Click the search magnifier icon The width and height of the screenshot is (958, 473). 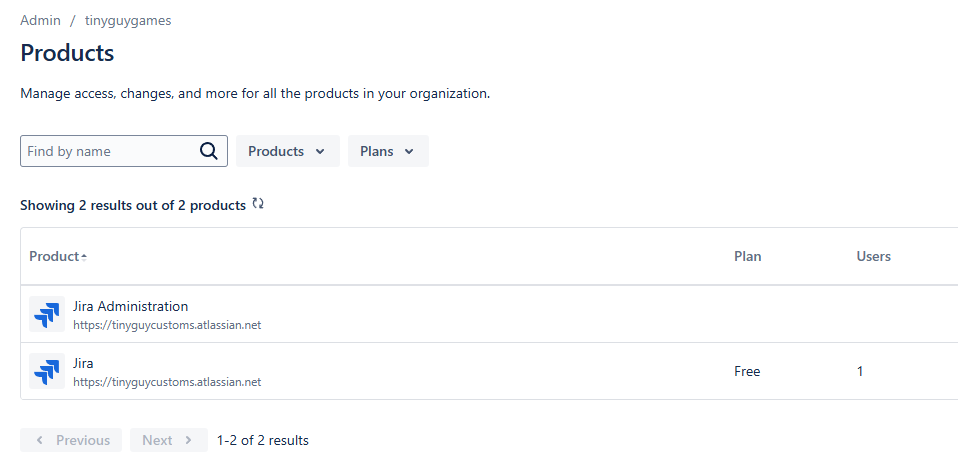208,151
